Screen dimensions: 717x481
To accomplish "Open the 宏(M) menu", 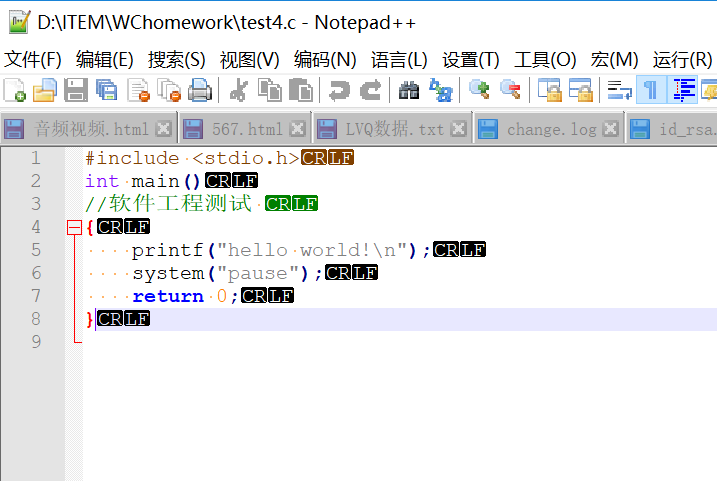I will tap(614, 60).
